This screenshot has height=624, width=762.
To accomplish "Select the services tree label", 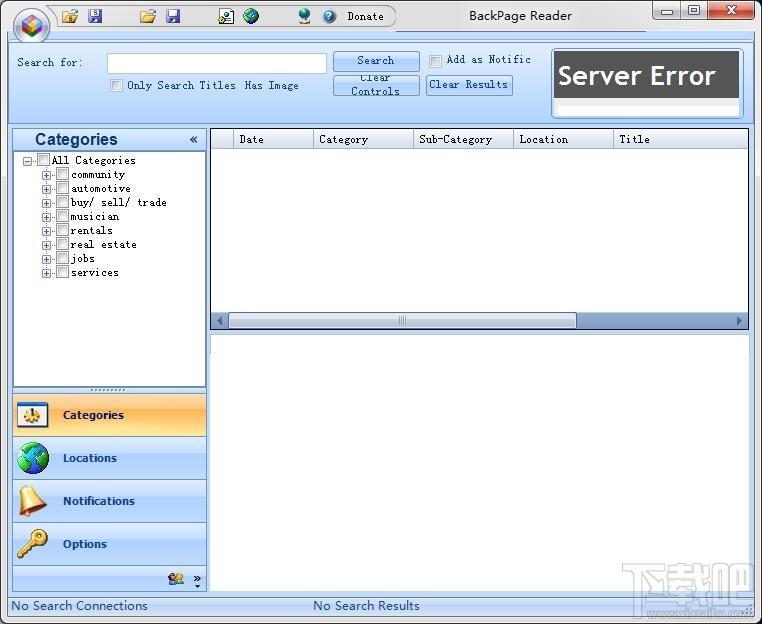I will (95, 273).
